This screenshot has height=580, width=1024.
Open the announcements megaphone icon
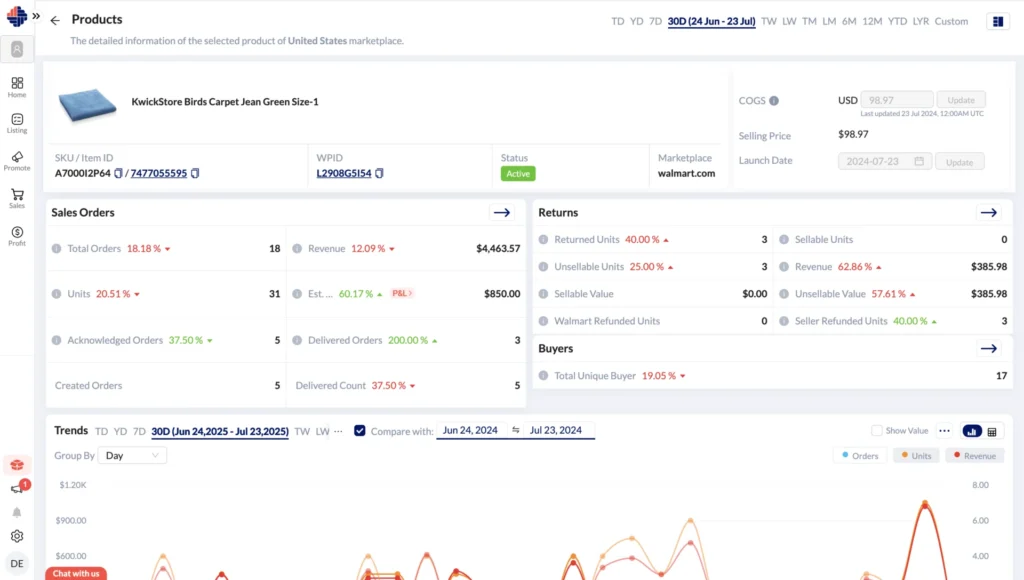pos(18,488)
